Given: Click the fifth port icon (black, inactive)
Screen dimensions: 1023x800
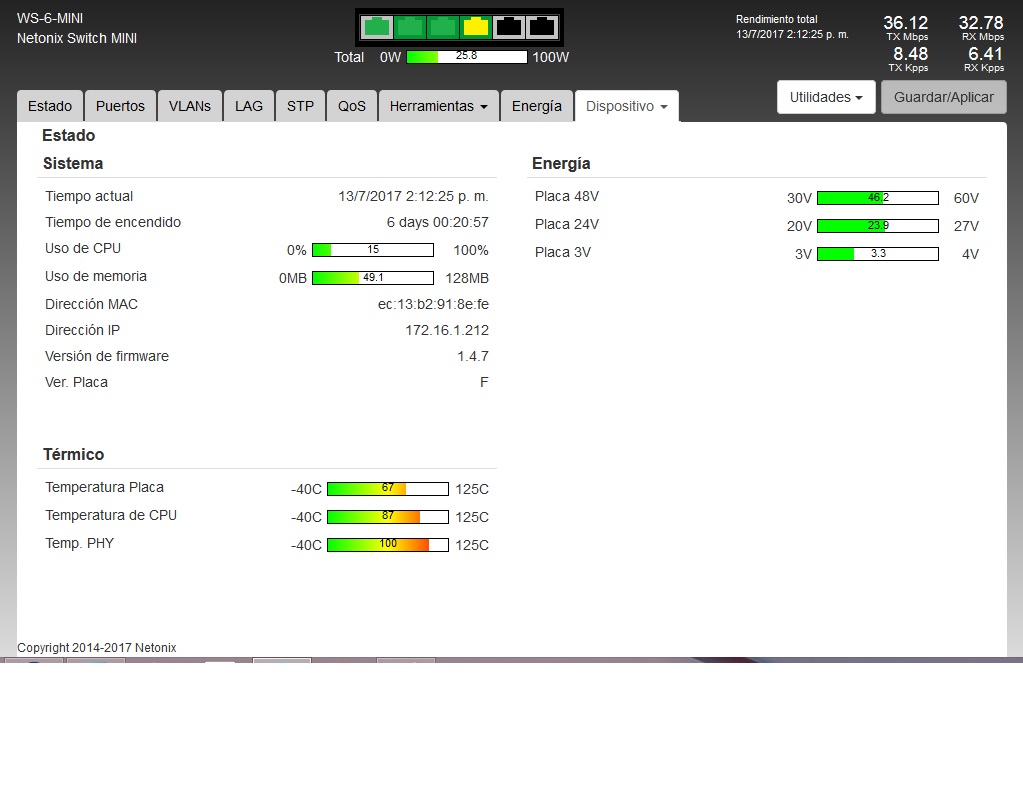Looking at the screenshot, I should pyautogui.click(x=509, y=27).
